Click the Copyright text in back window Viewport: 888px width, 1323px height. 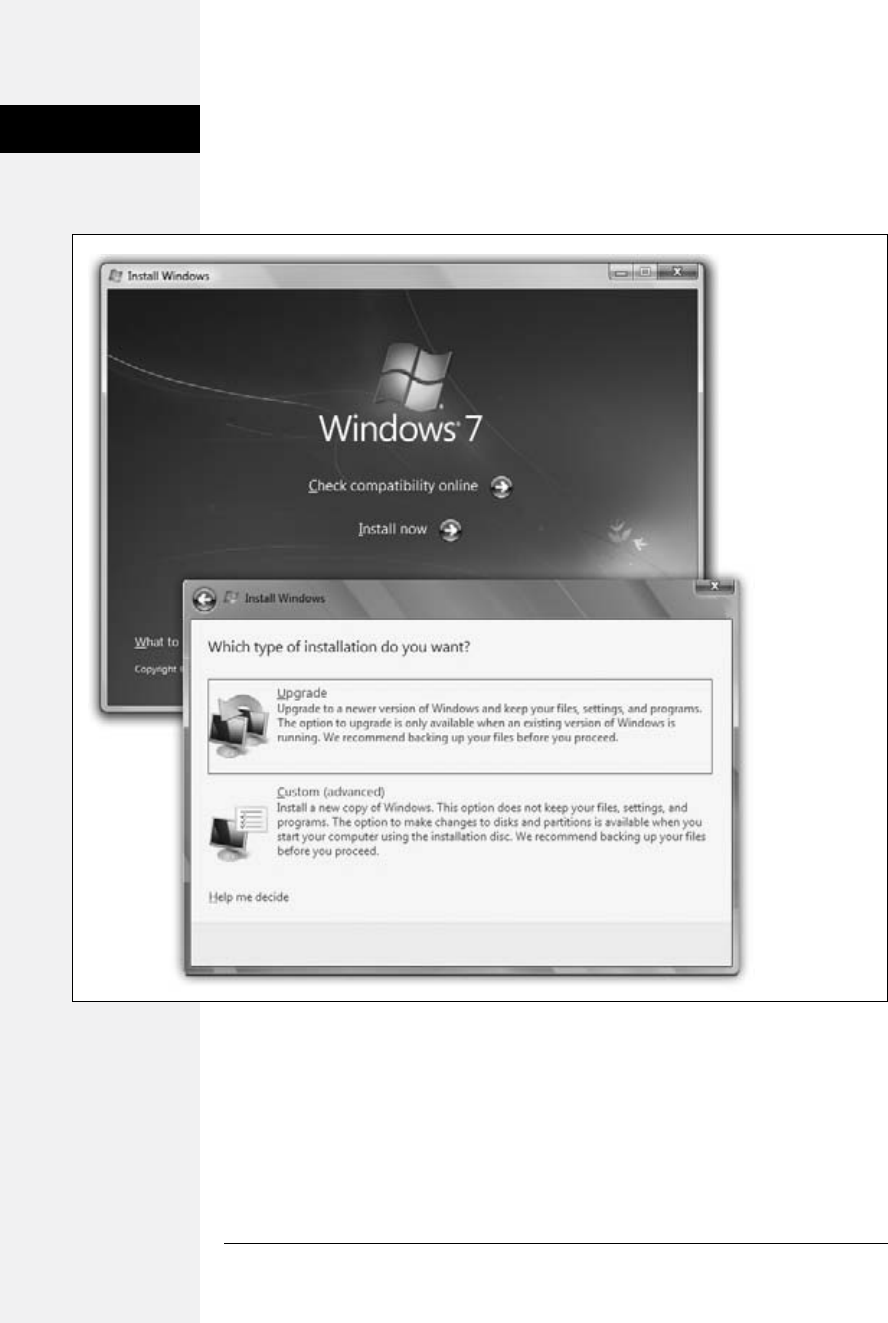[158, 669]
